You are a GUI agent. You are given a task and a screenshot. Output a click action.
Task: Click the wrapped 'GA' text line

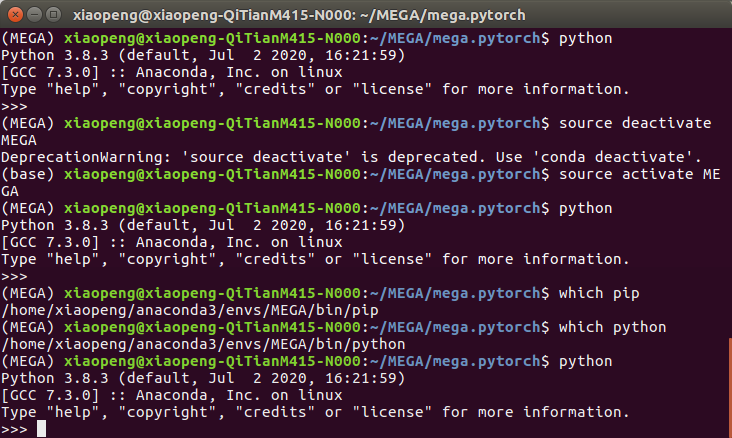coord(10,191)
